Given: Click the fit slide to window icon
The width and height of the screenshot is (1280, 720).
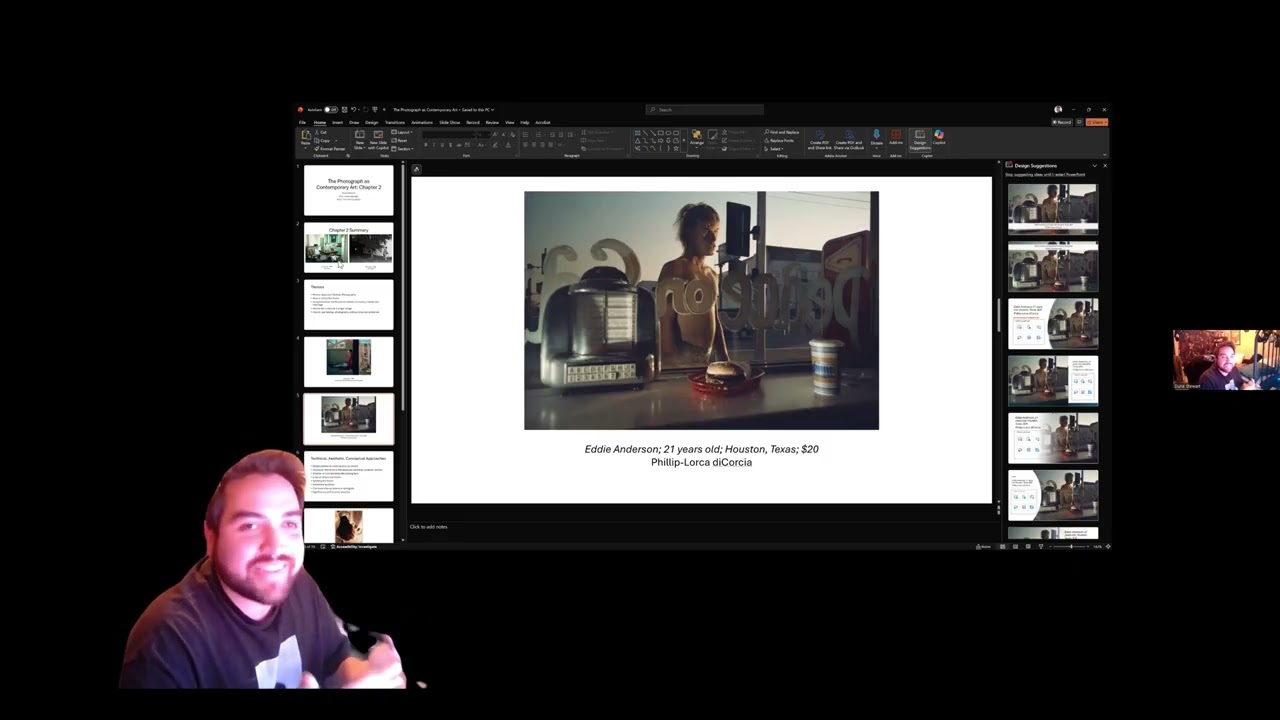Looking at the screenshot, I should point(1108,547).
